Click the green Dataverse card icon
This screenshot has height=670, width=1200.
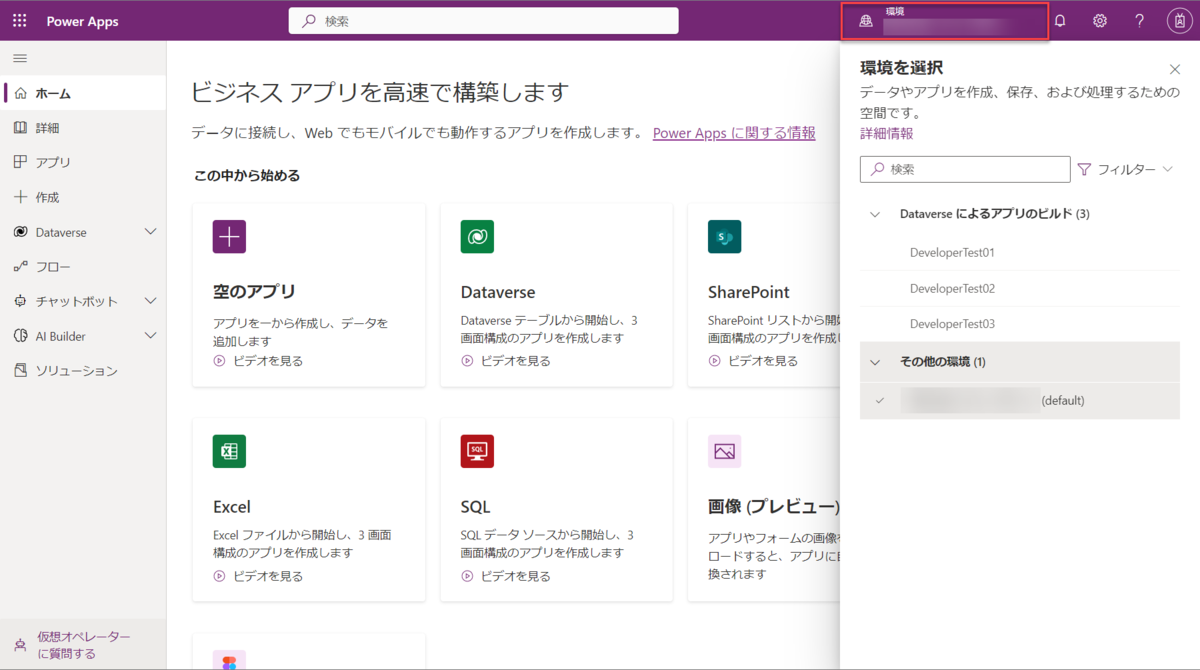point(477,237)
